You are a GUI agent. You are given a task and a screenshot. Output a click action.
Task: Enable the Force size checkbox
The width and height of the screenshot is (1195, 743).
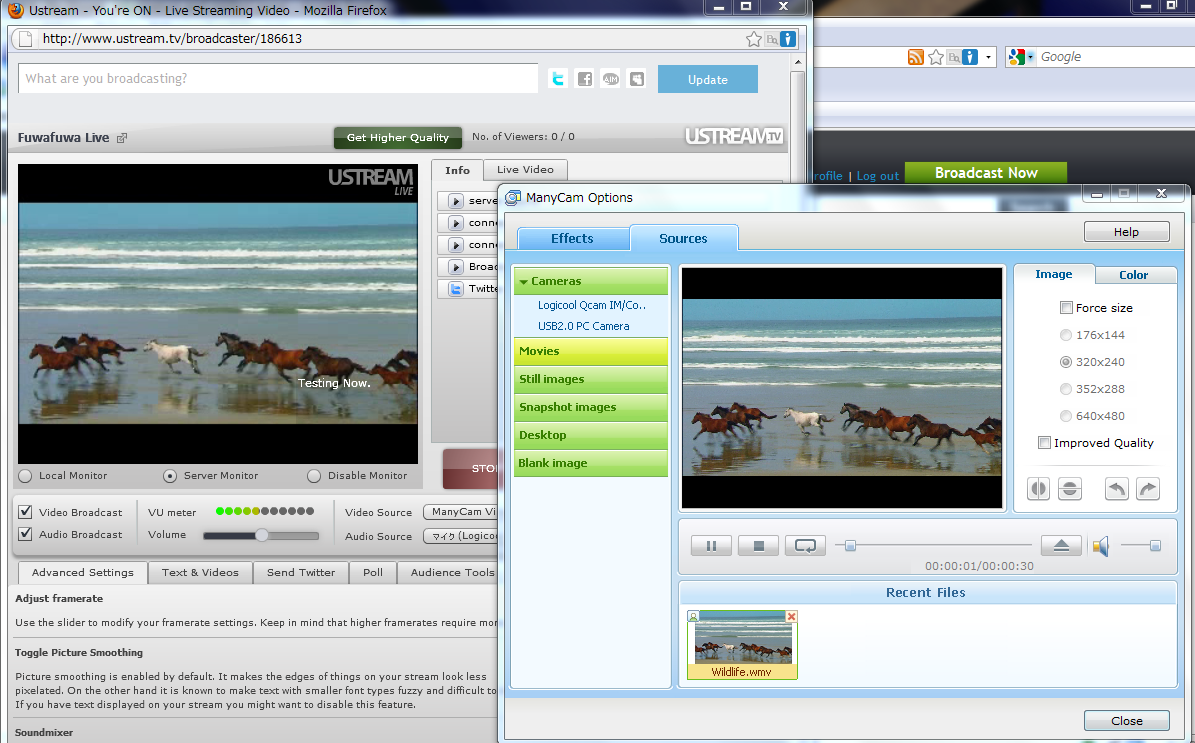click(1067, 308)
